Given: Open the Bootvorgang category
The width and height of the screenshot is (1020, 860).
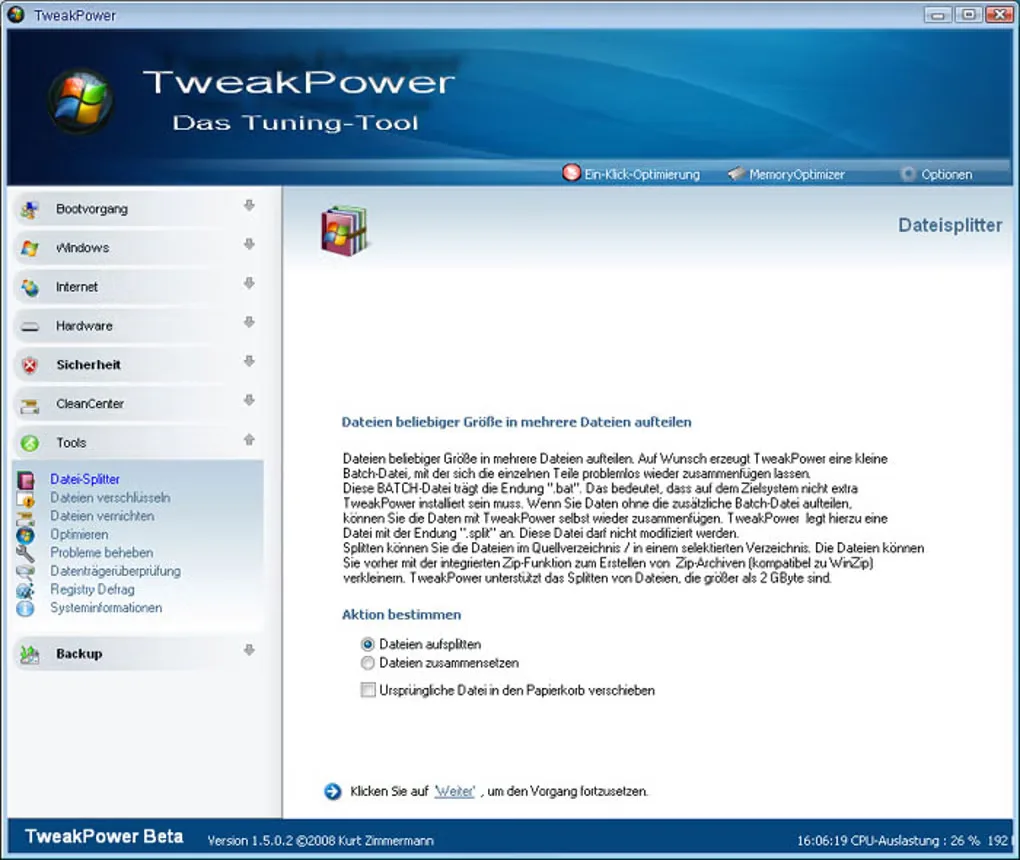Looking at the screenshot, I should [x=92, y=209].
